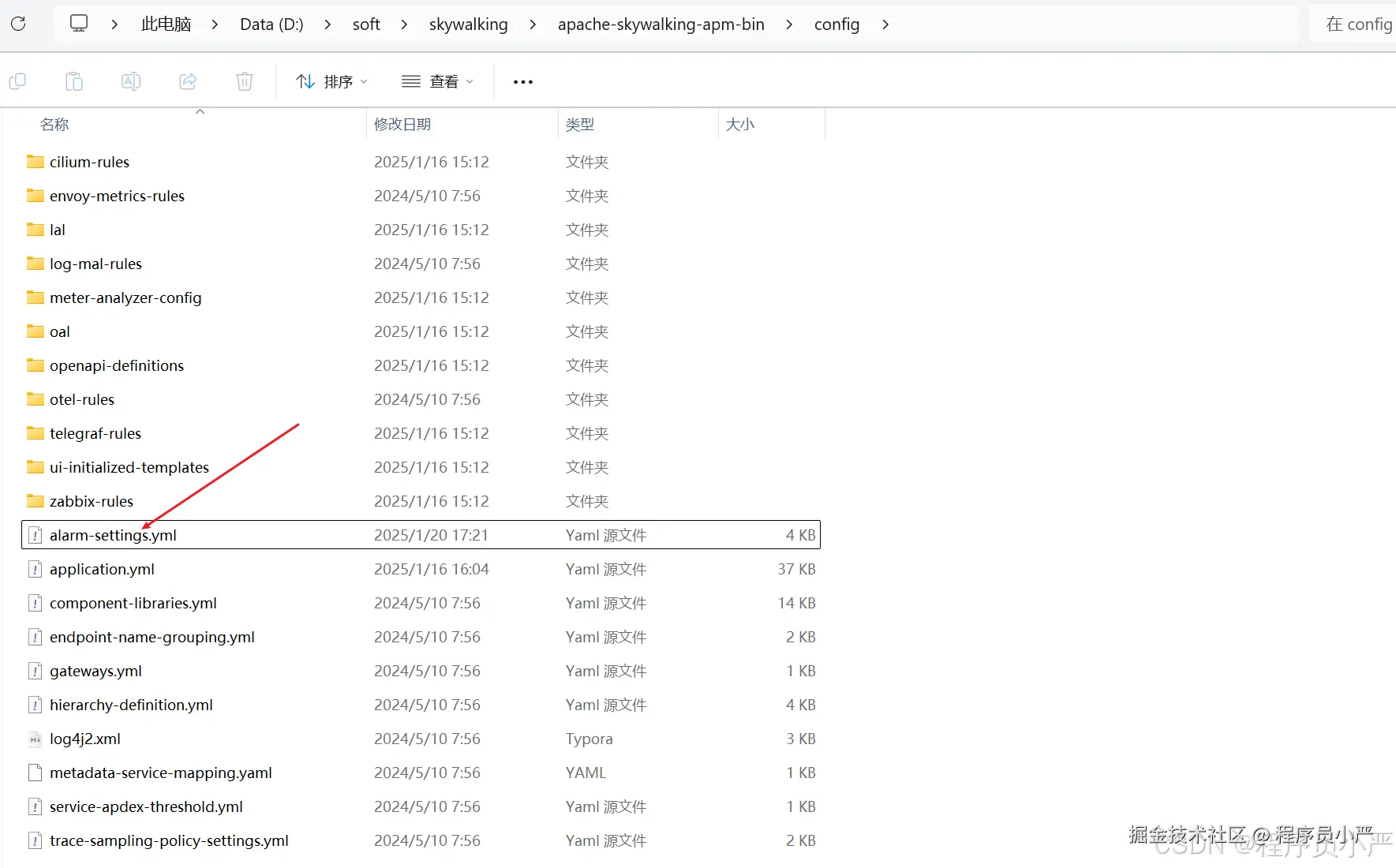Click the 2025/1/20 17:21 modified date

(x=431, y=535)
